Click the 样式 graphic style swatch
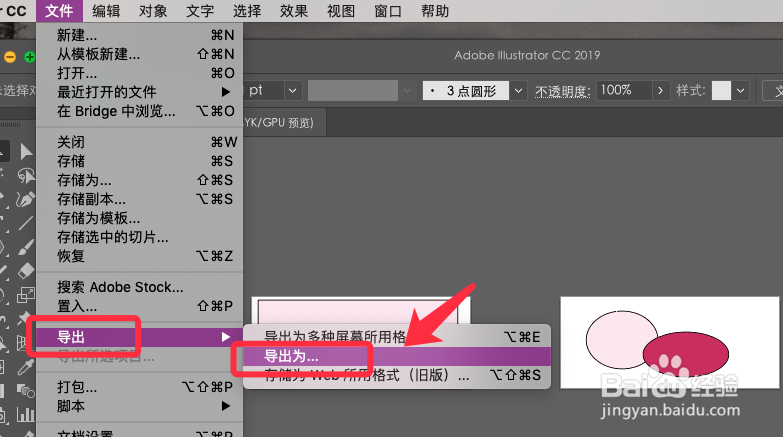Viewport: 783px width, 437px height. coord(721,91)
